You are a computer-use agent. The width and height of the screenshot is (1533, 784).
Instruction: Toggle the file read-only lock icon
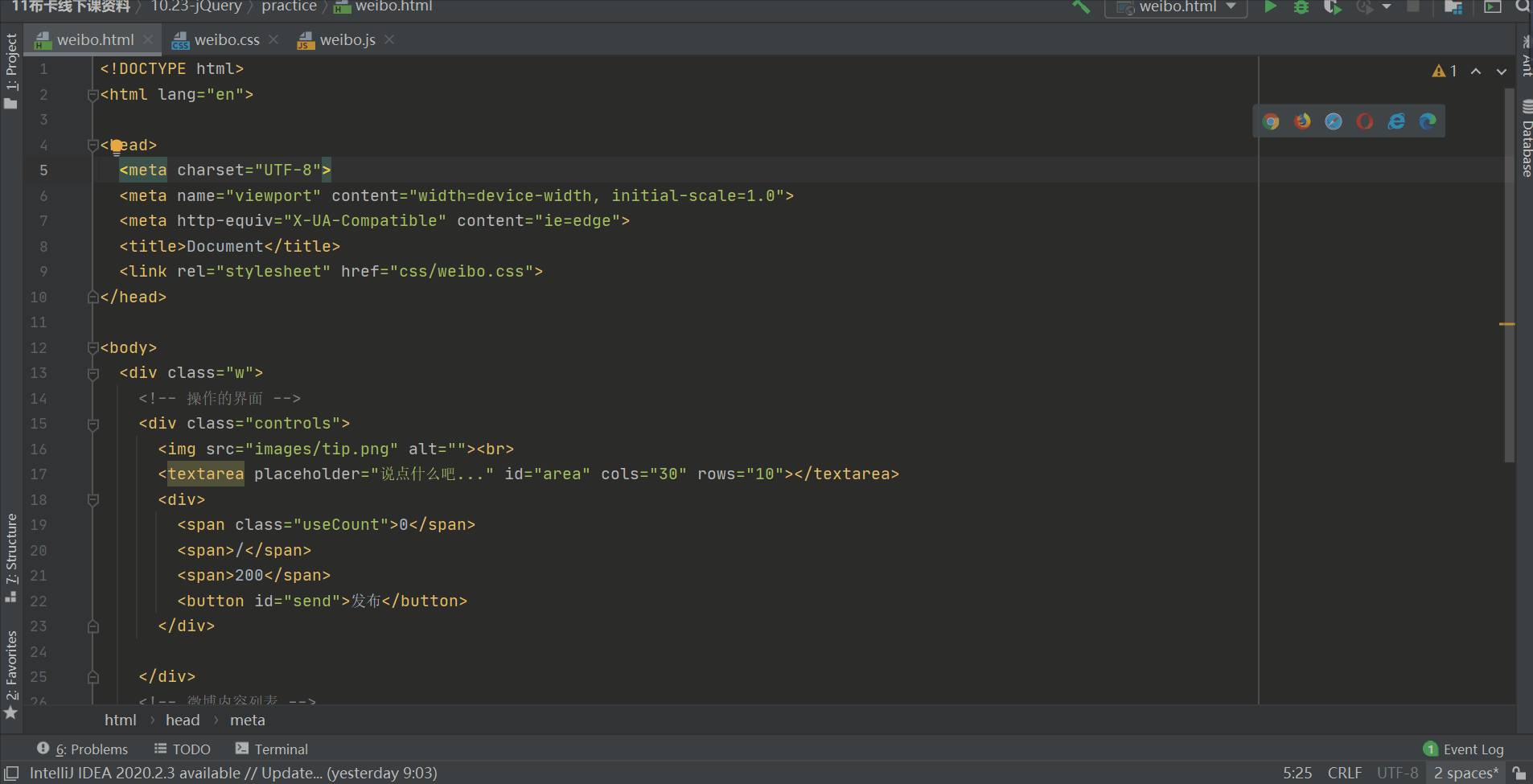coord(1519,773)
